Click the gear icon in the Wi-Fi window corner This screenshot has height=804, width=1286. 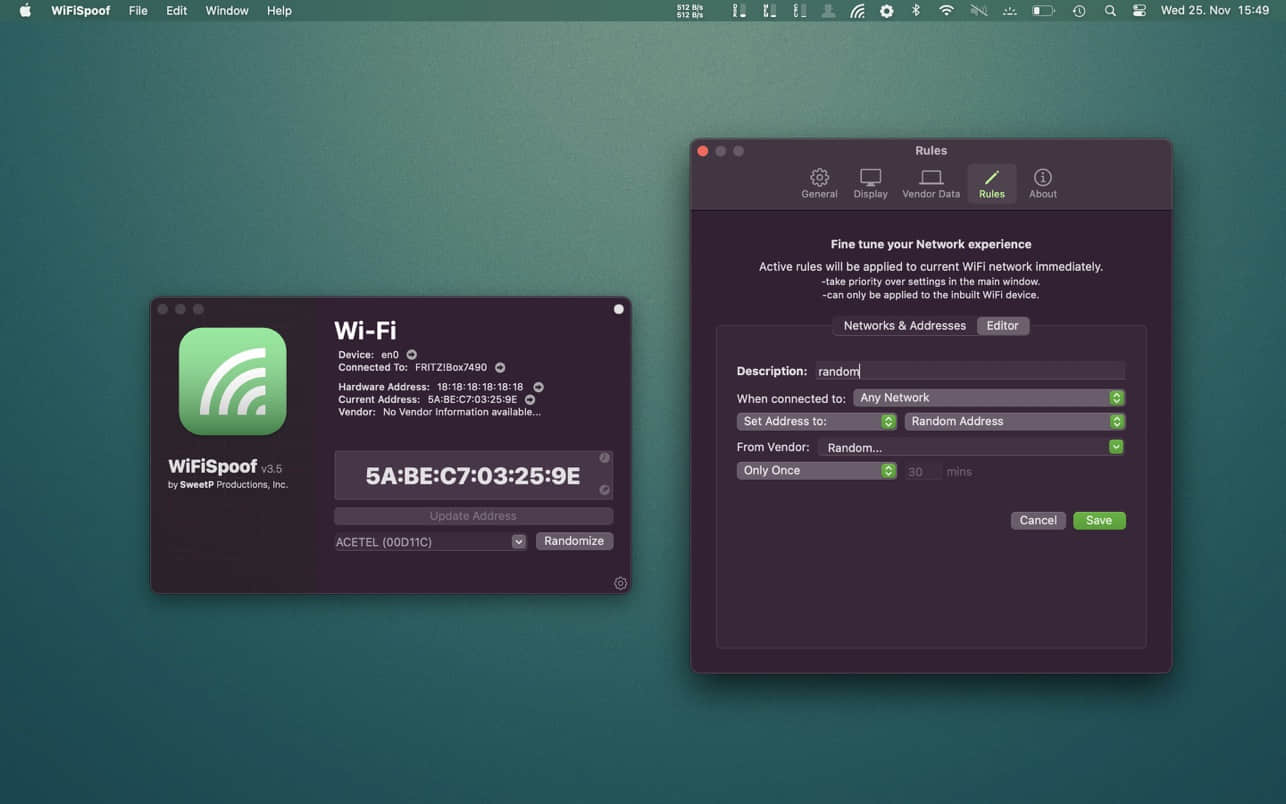tap(620, 583)
